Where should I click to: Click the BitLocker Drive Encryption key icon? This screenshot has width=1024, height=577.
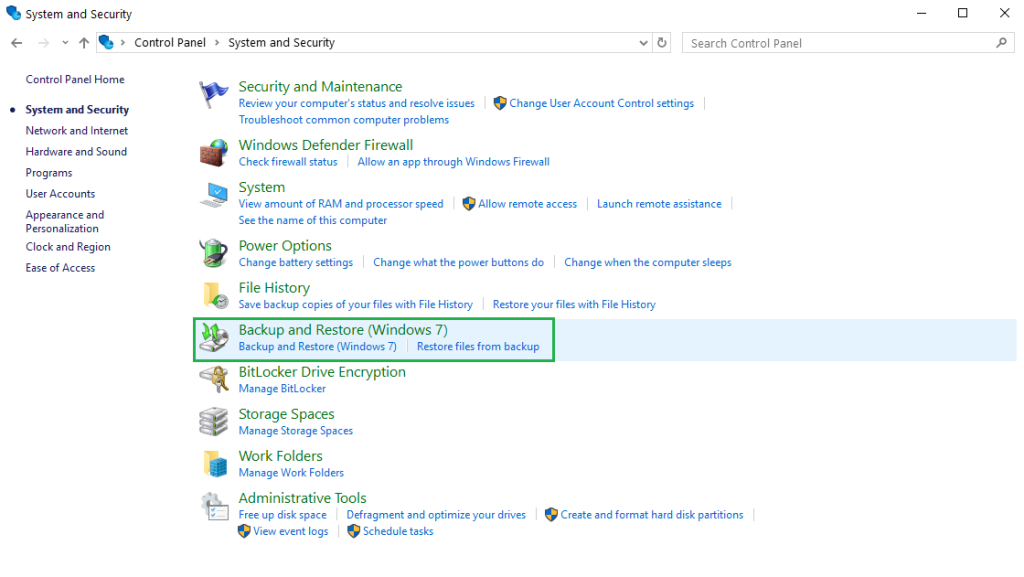tap(213, 379)
